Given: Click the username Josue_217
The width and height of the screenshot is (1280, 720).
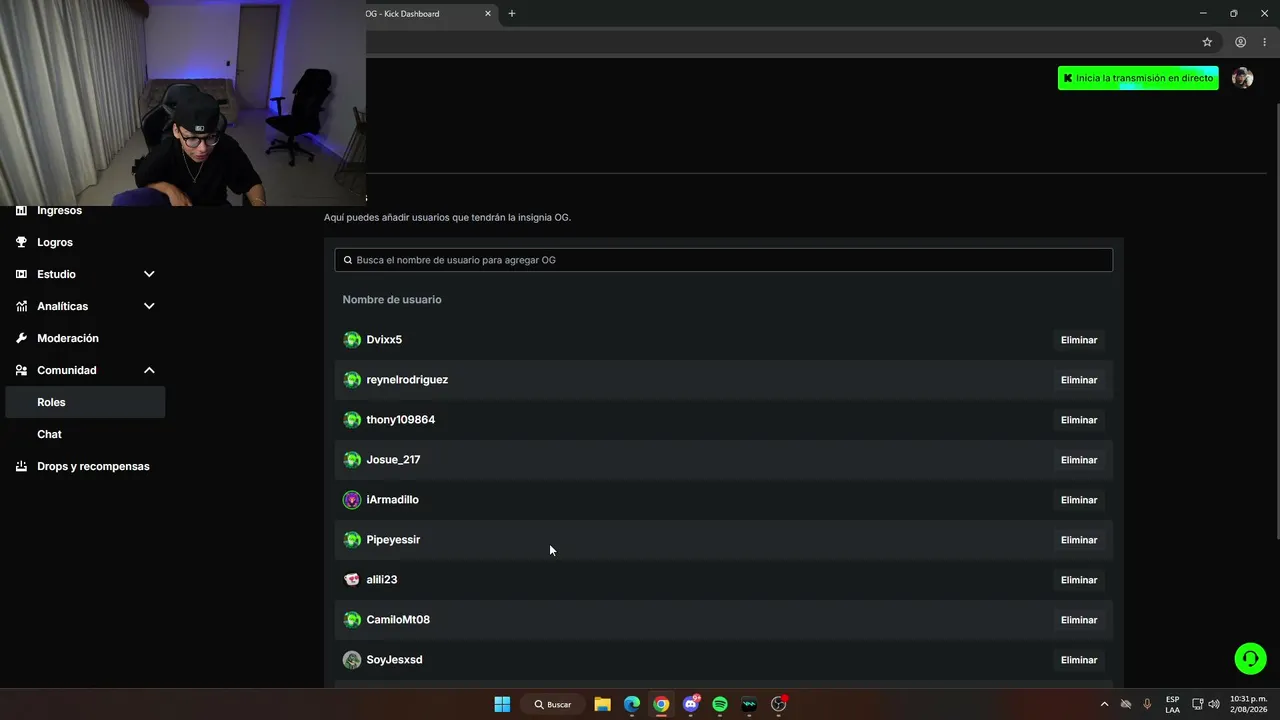Looking at the screenshot, I should [393, 460].
